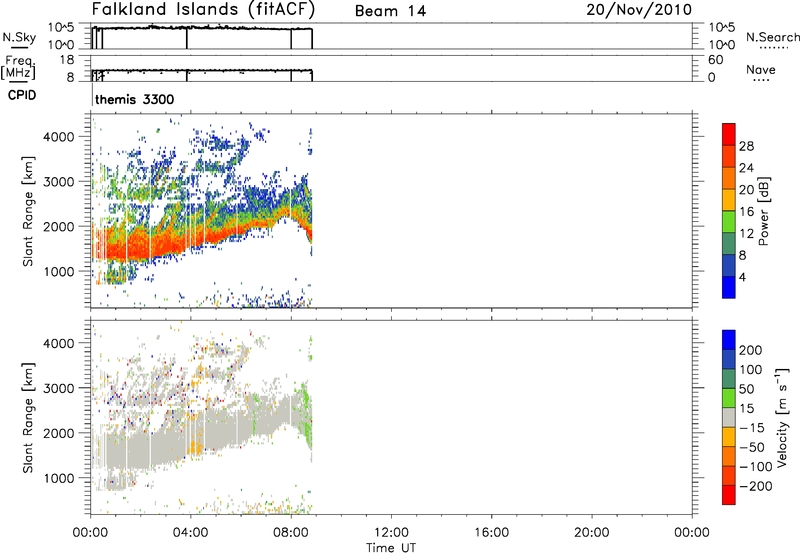Image resolution: width=800 pixels, height=554 pixels.
Task: Click 'Slant Range [km]' label of power panel
Action: pos(28,211)
